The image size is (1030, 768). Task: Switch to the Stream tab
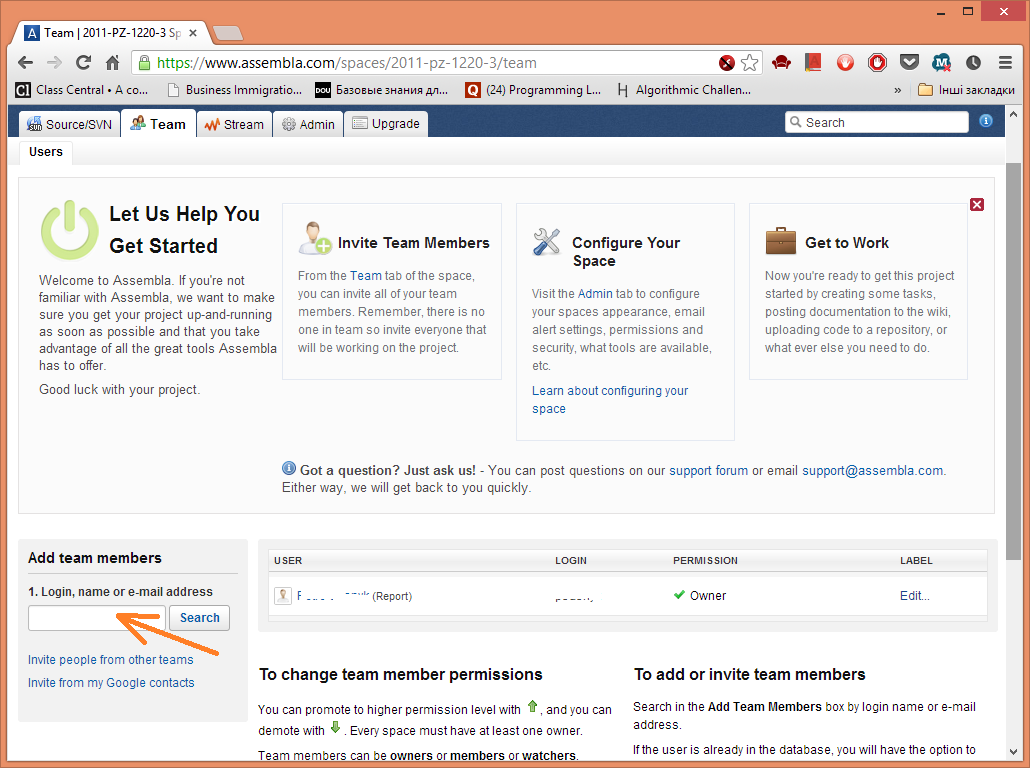point(234,124)
